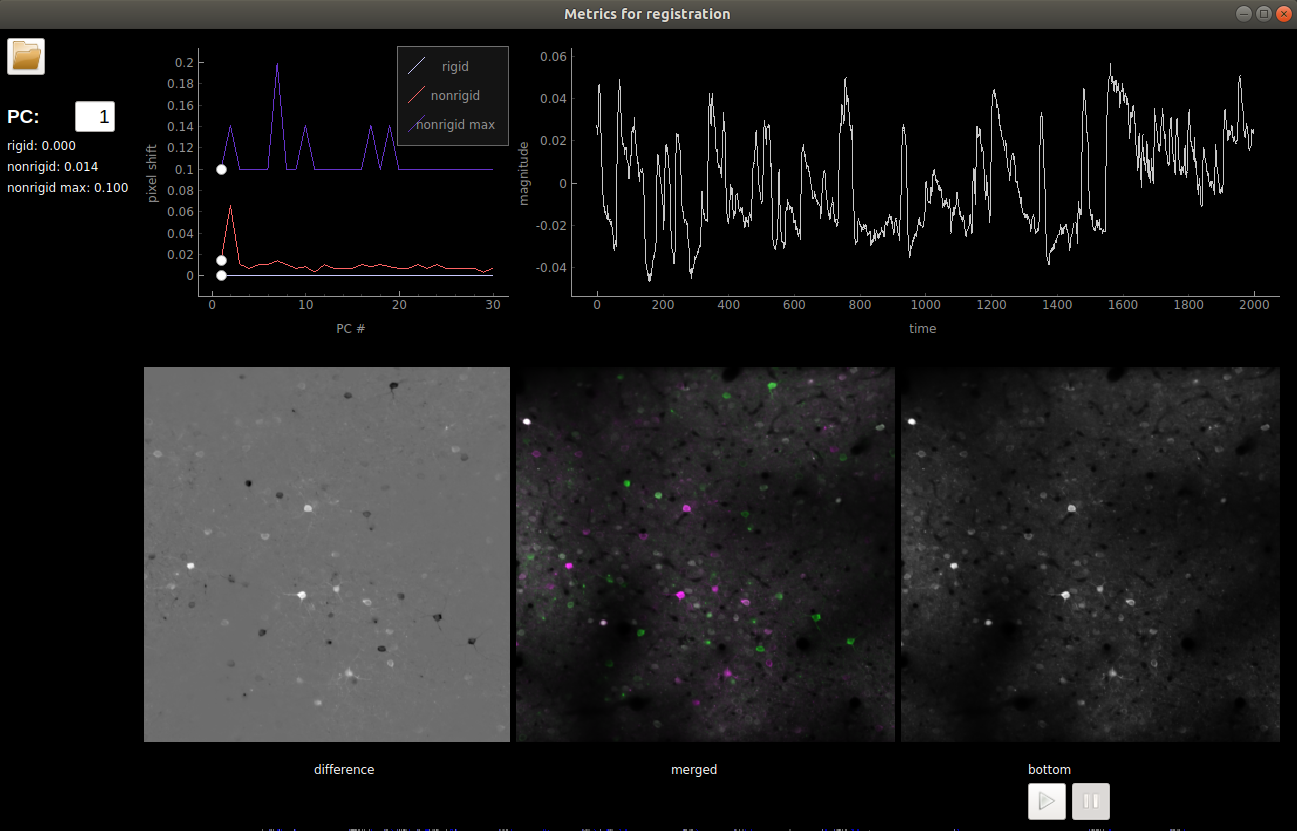The image size is (1297, 831).
Task: Click the 'time' axis label
Action: (x=923, y=328)
